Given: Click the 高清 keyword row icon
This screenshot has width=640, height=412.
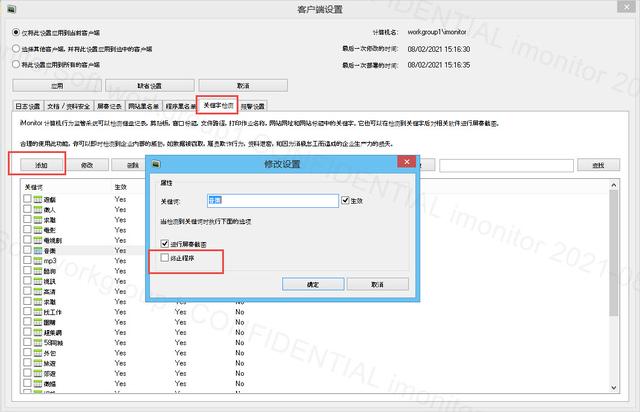Looking at the screenshot, I should click(38, 292).
